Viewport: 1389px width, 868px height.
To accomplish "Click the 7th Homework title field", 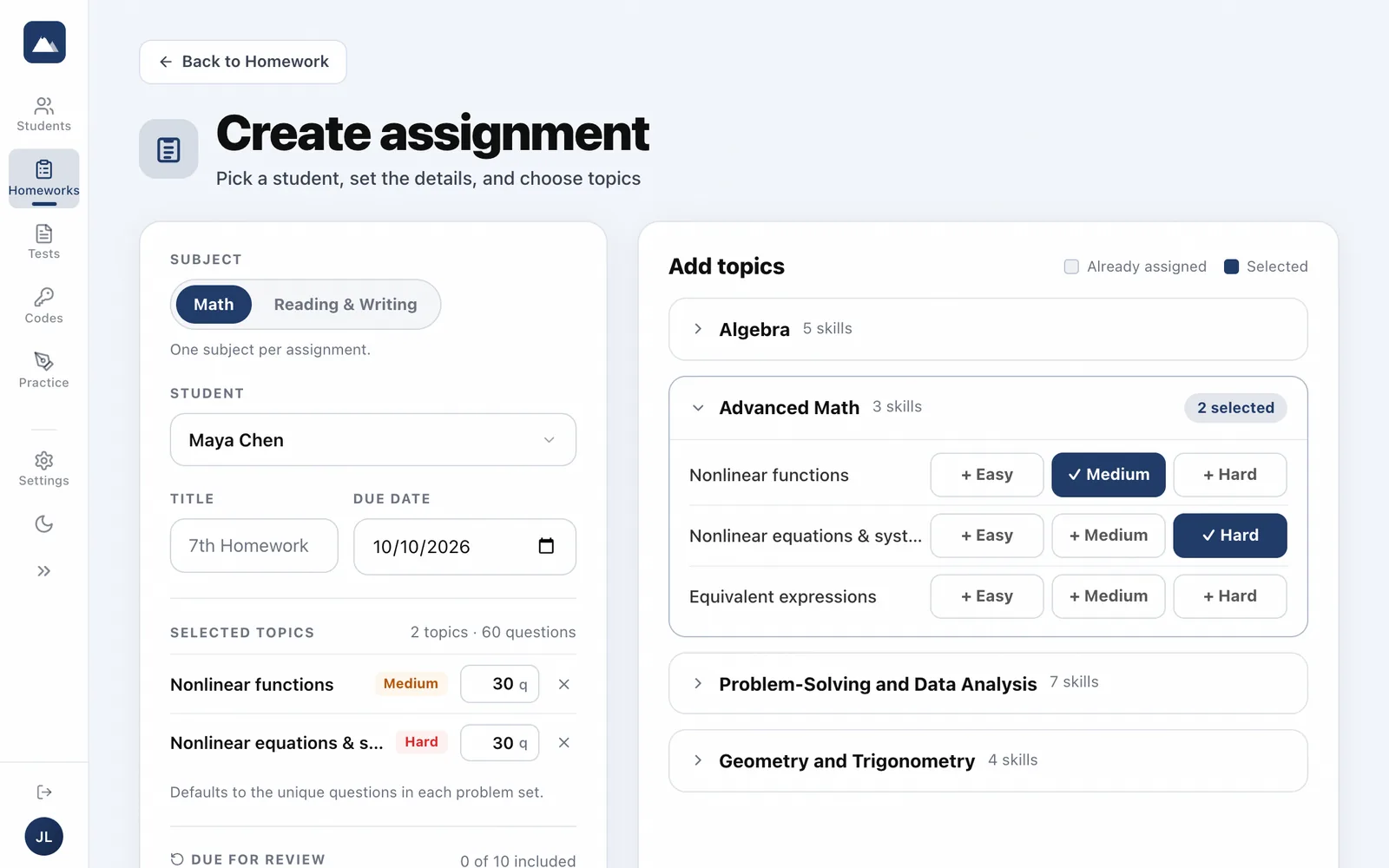I will tap(254, 546).
